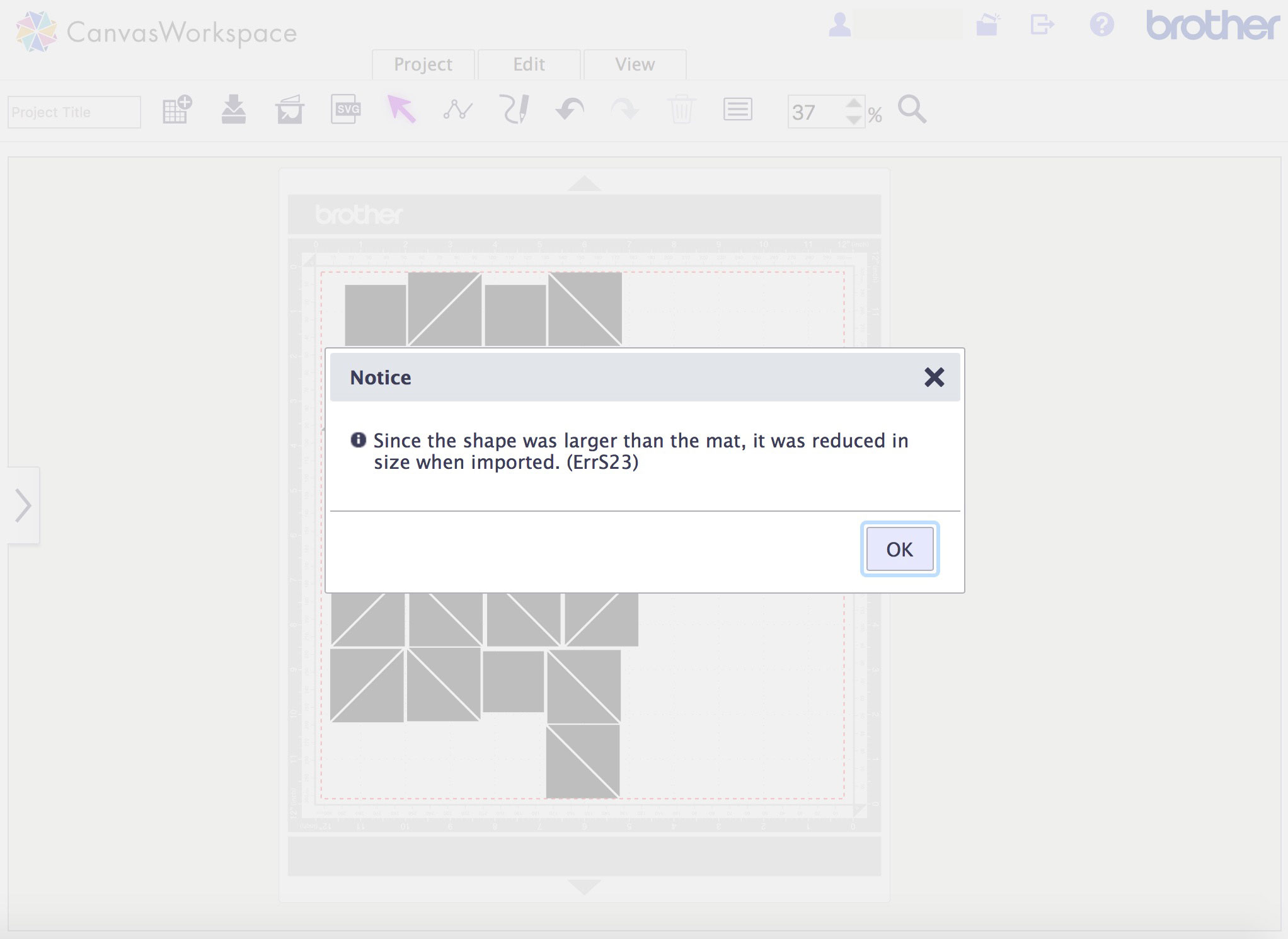
Task: Select the path node drawing tool
Action: [x=457, y=110]
